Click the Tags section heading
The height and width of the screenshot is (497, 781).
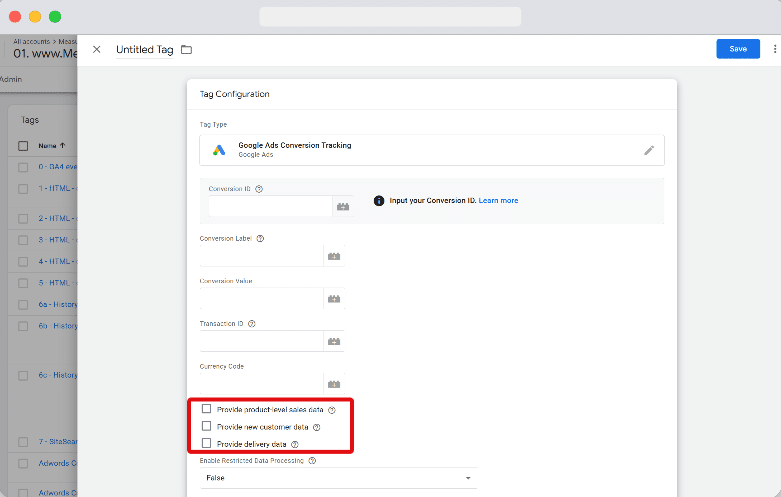pyautogui.click(x=30, y=120)
